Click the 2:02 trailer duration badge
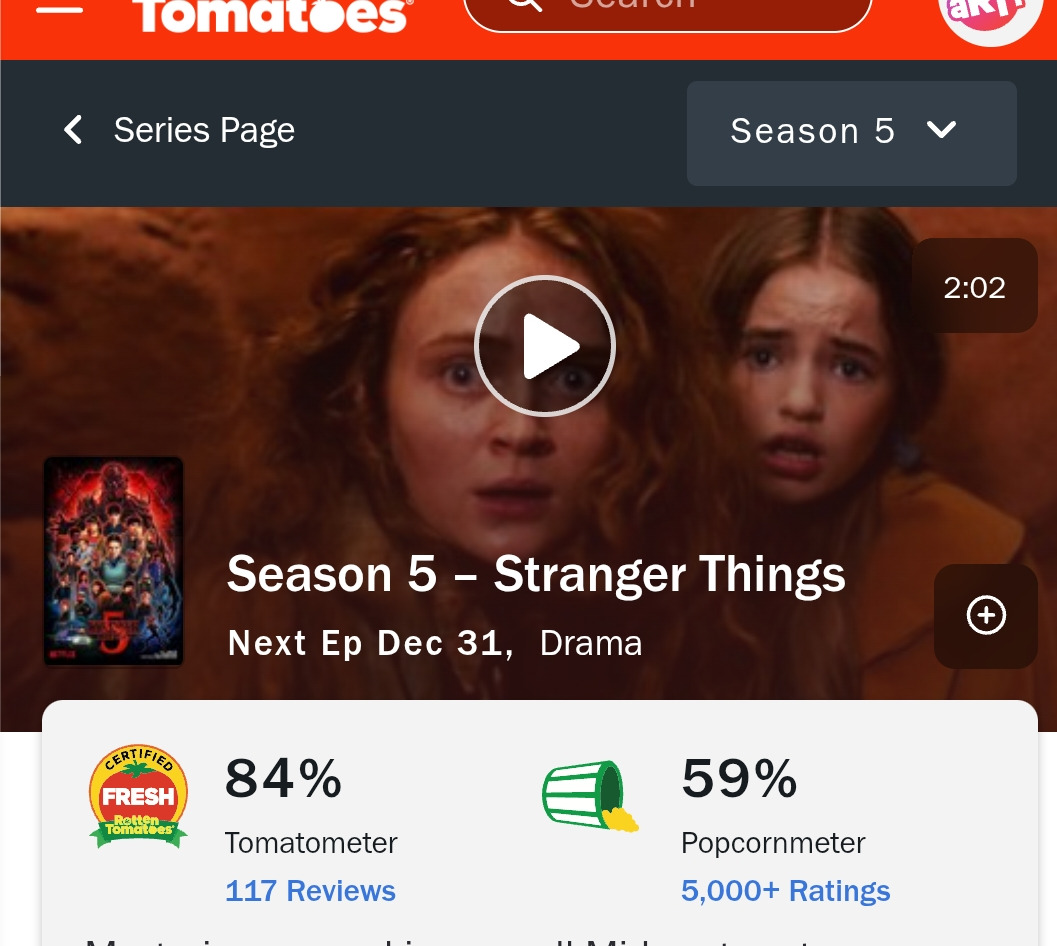 (x=974, y=286)
